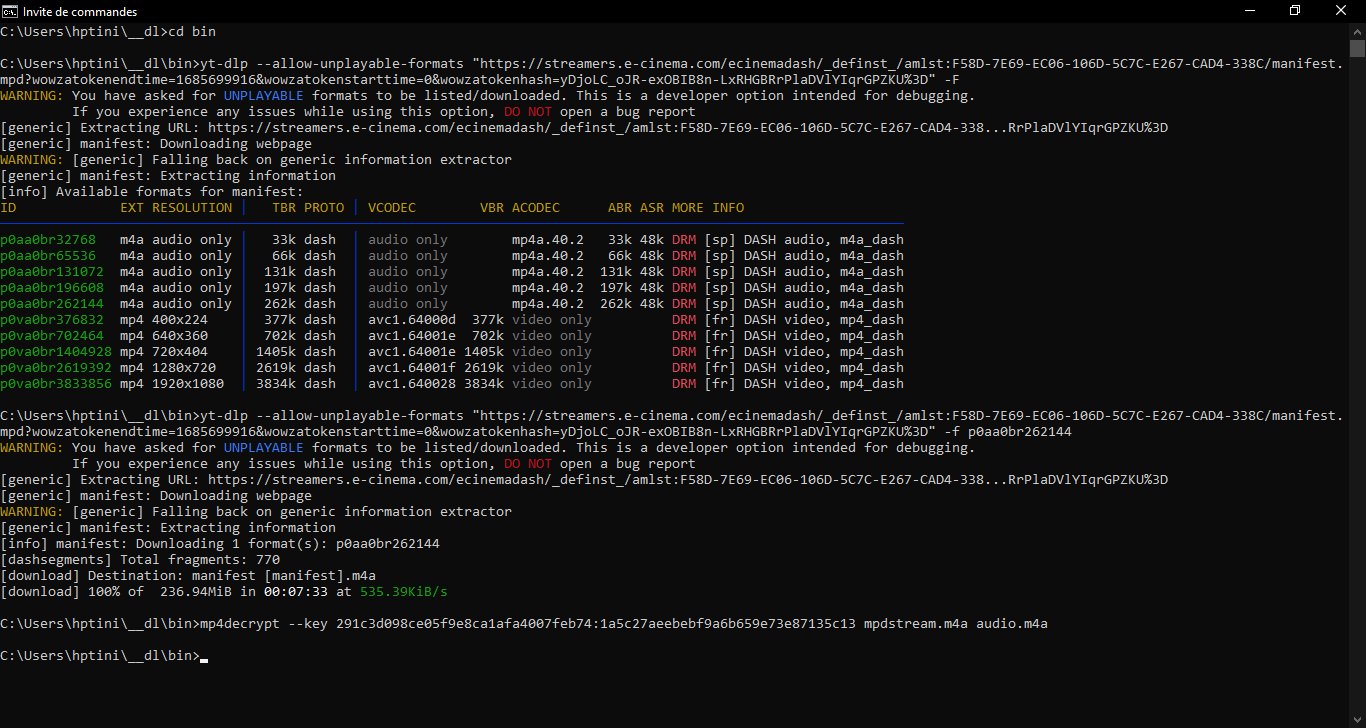The image size is (1366, 728).
Task: Click the 720x404 resolution value
Action: click(180, 352)
